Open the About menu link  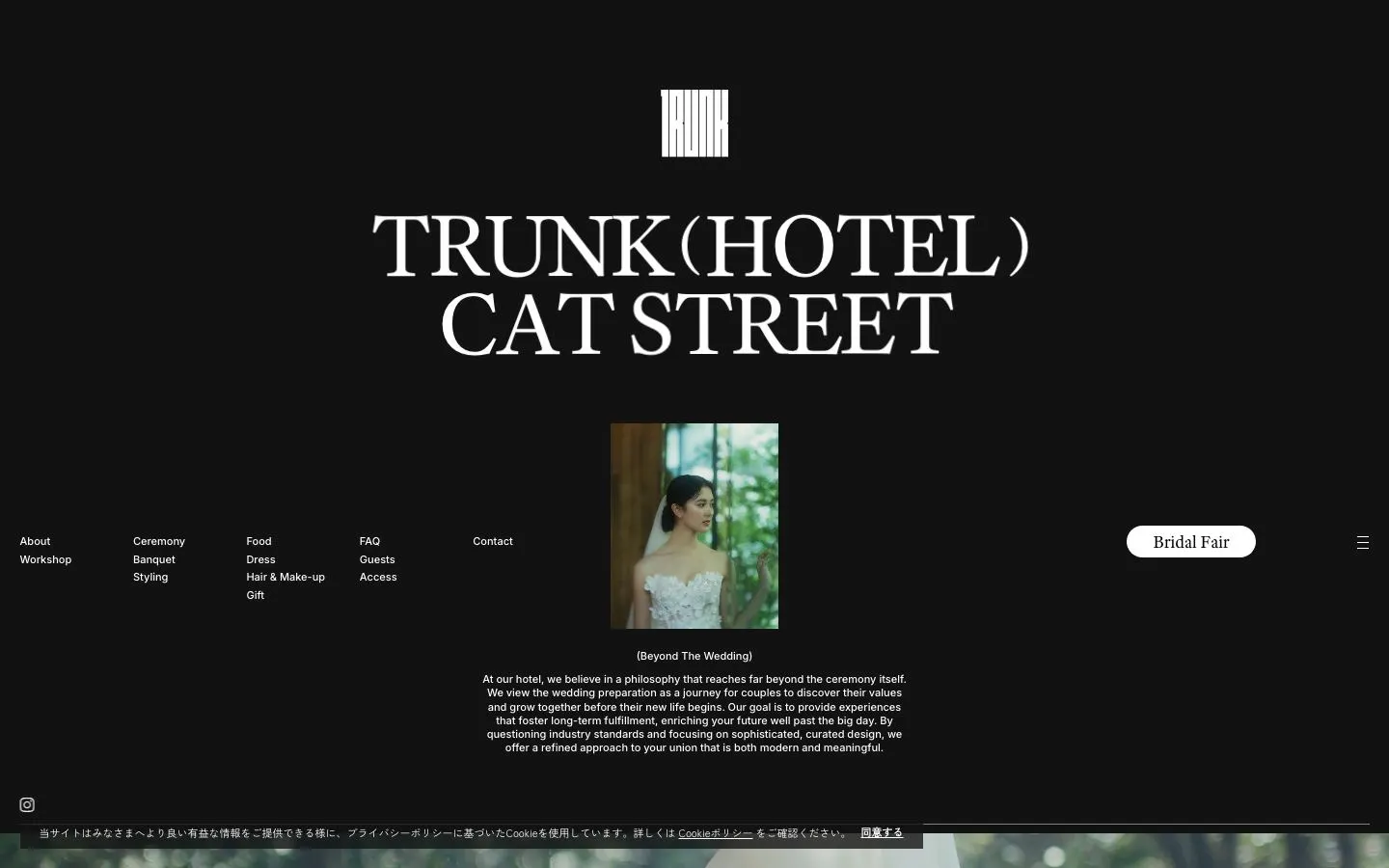35,541
